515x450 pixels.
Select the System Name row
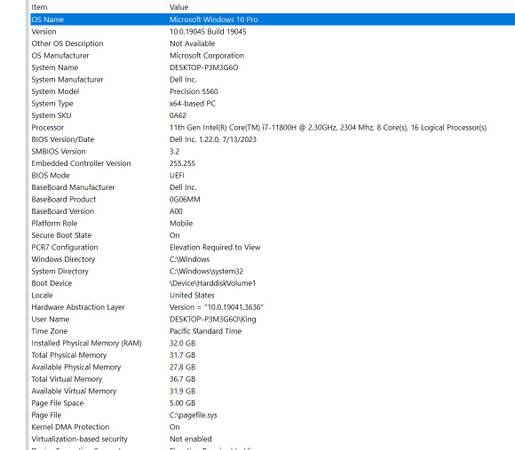point(272,68)
